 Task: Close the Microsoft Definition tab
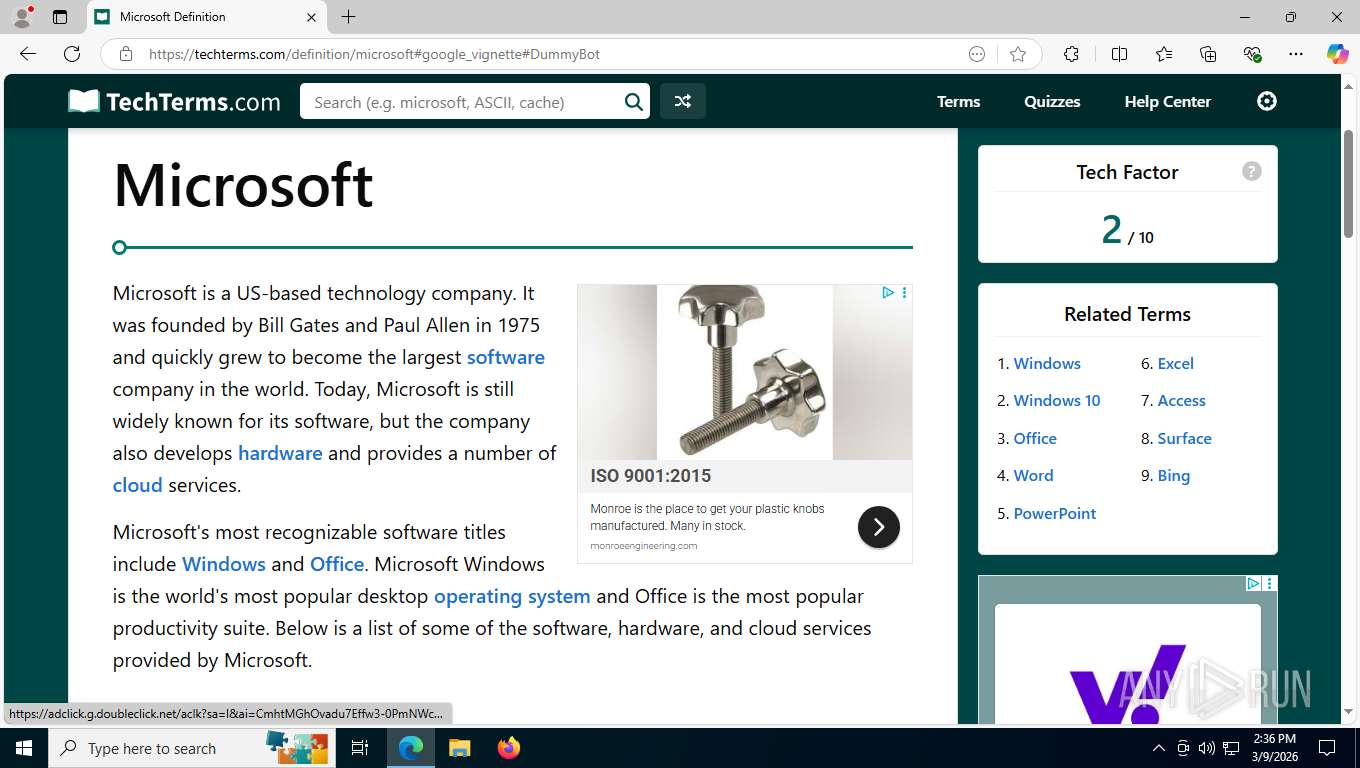[x=311, y=17]
